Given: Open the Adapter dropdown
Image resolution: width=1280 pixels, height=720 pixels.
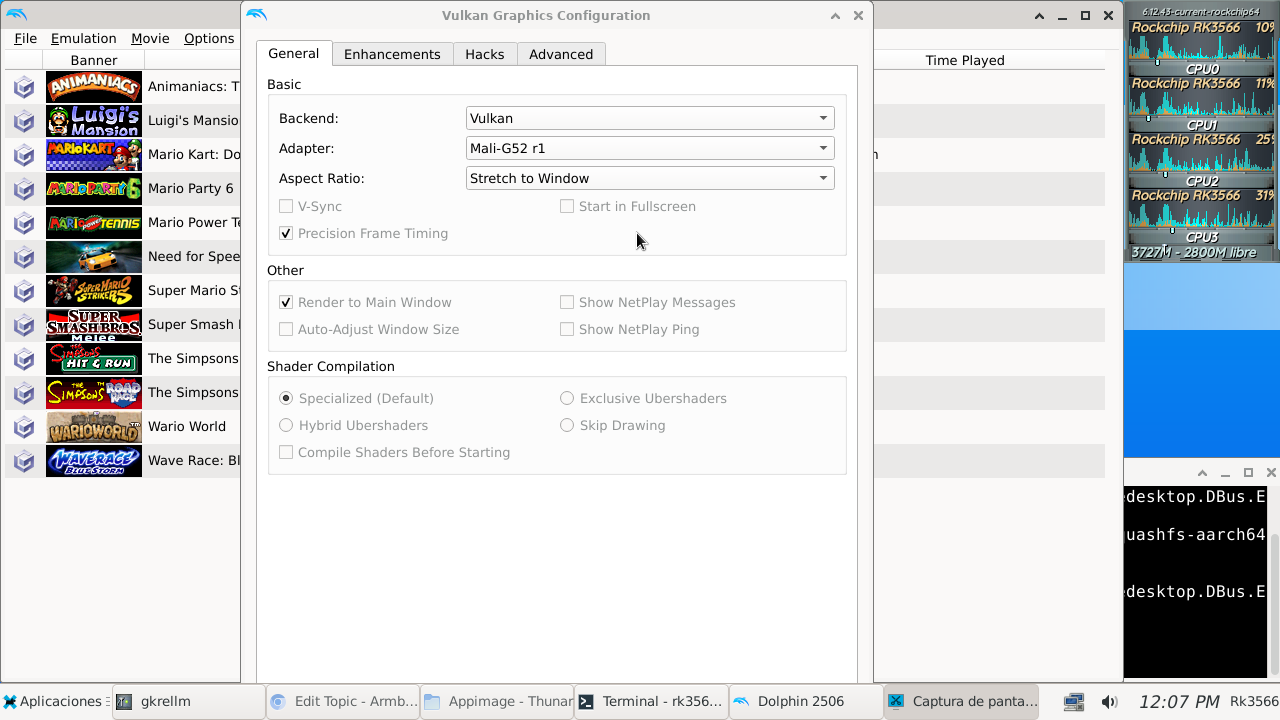Looking at the screenshot, I should (650, 148).
